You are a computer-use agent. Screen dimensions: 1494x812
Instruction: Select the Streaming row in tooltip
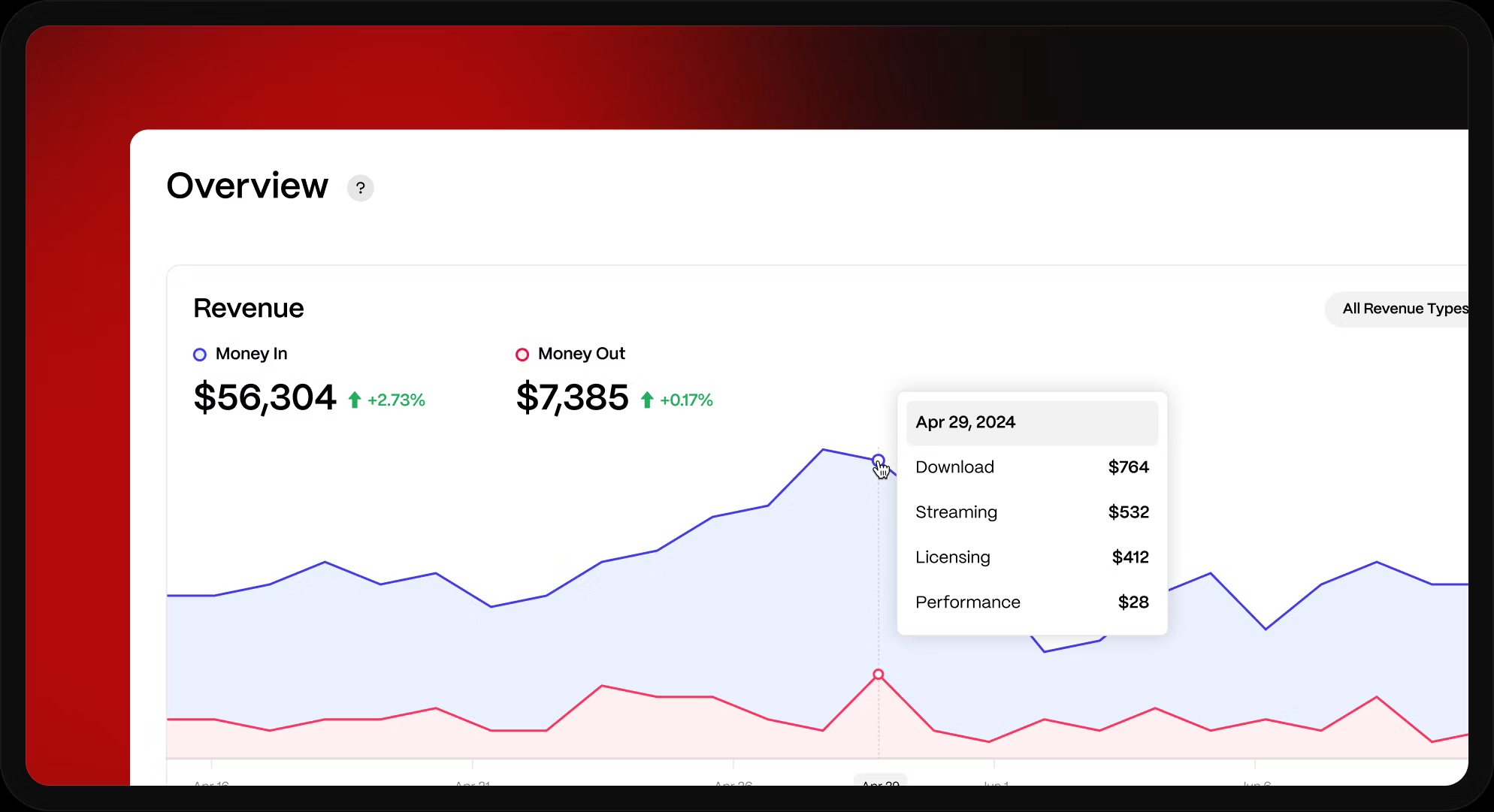pyautogui.click(x=1032, y=512)
